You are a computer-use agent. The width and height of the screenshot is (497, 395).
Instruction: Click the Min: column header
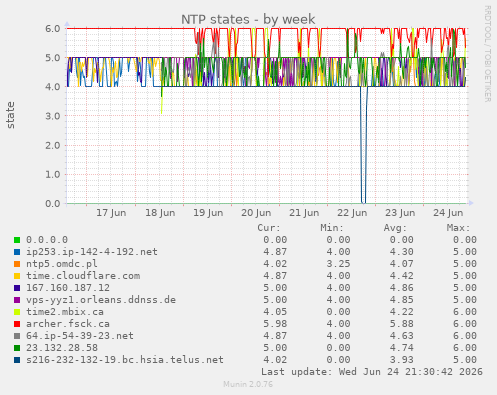point(332,228)
